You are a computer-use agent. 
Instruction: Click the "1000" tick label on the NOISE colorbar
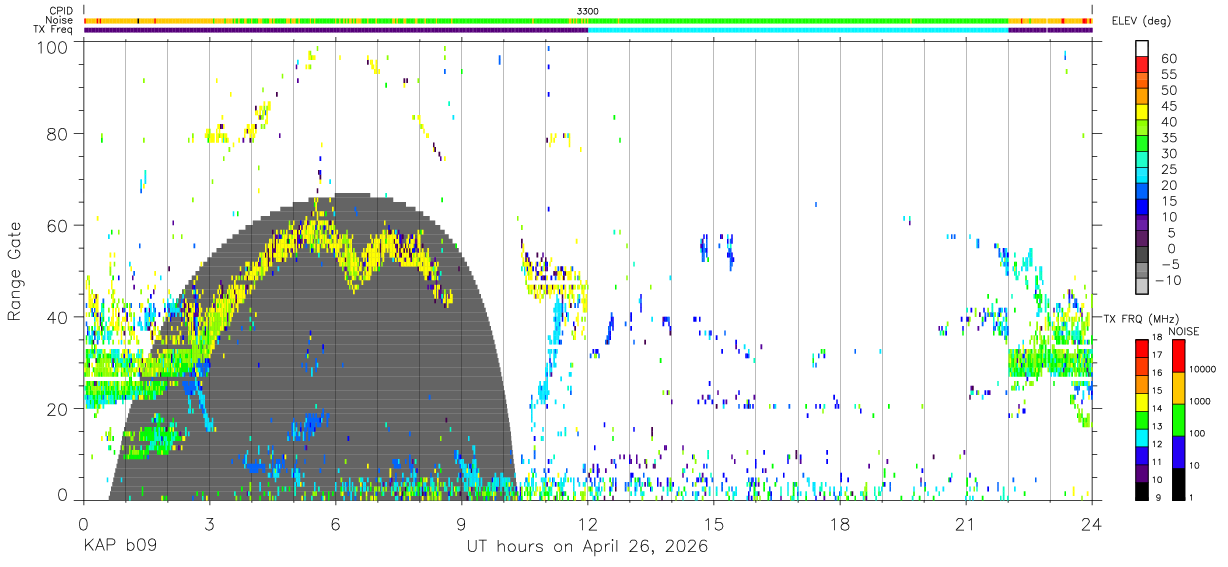[1200, 401]
